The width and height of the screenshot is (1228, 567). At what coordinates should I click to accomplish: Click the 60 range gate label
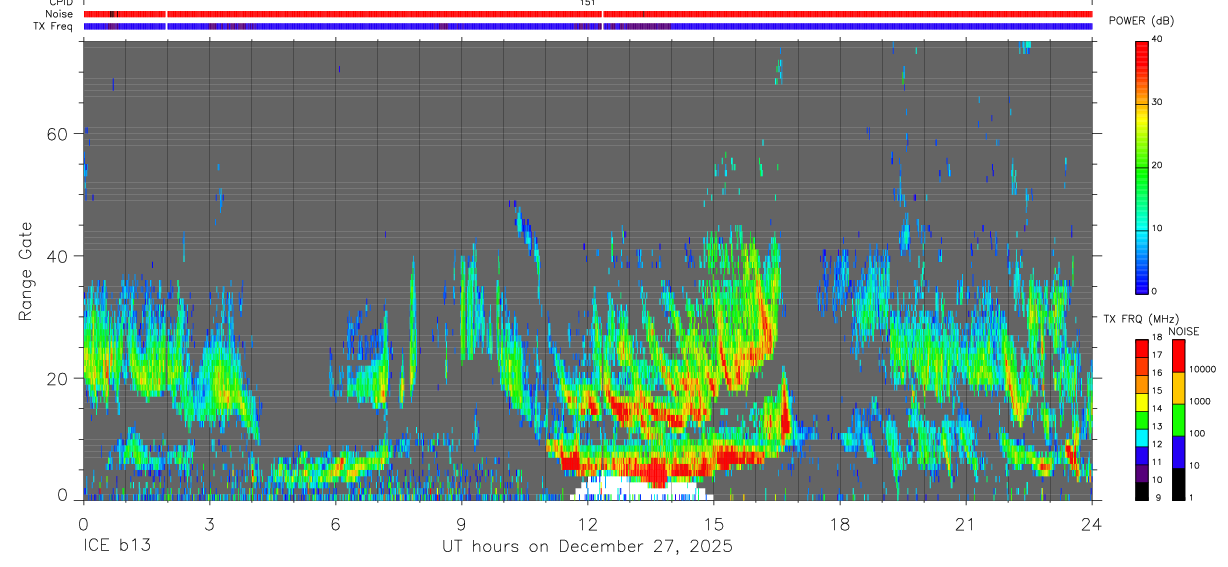click(58, 134)
